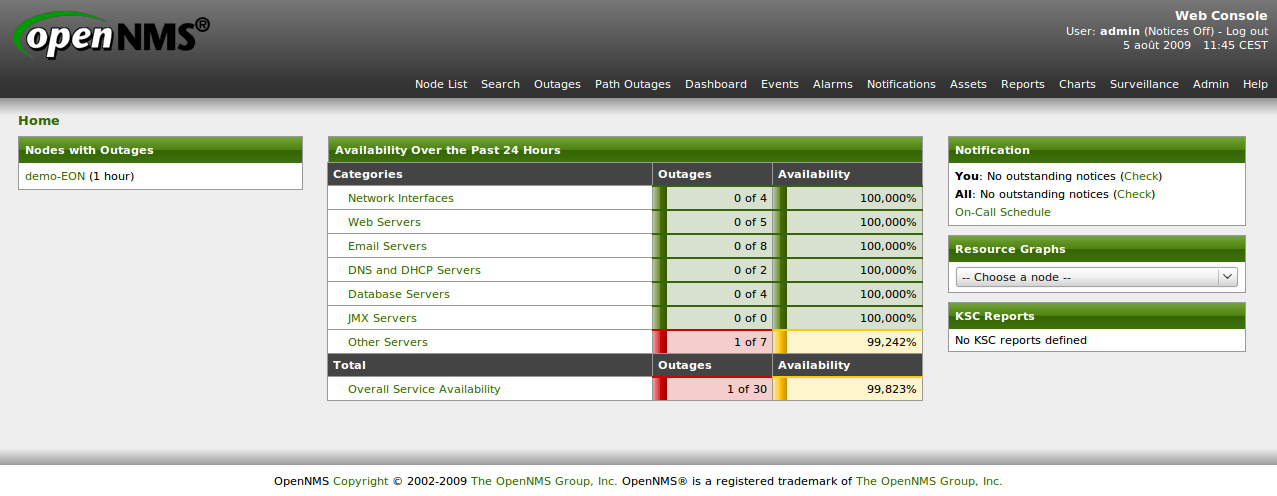Click the Home breadcrumb
The image size is (1277, 496).
[39, 121]
